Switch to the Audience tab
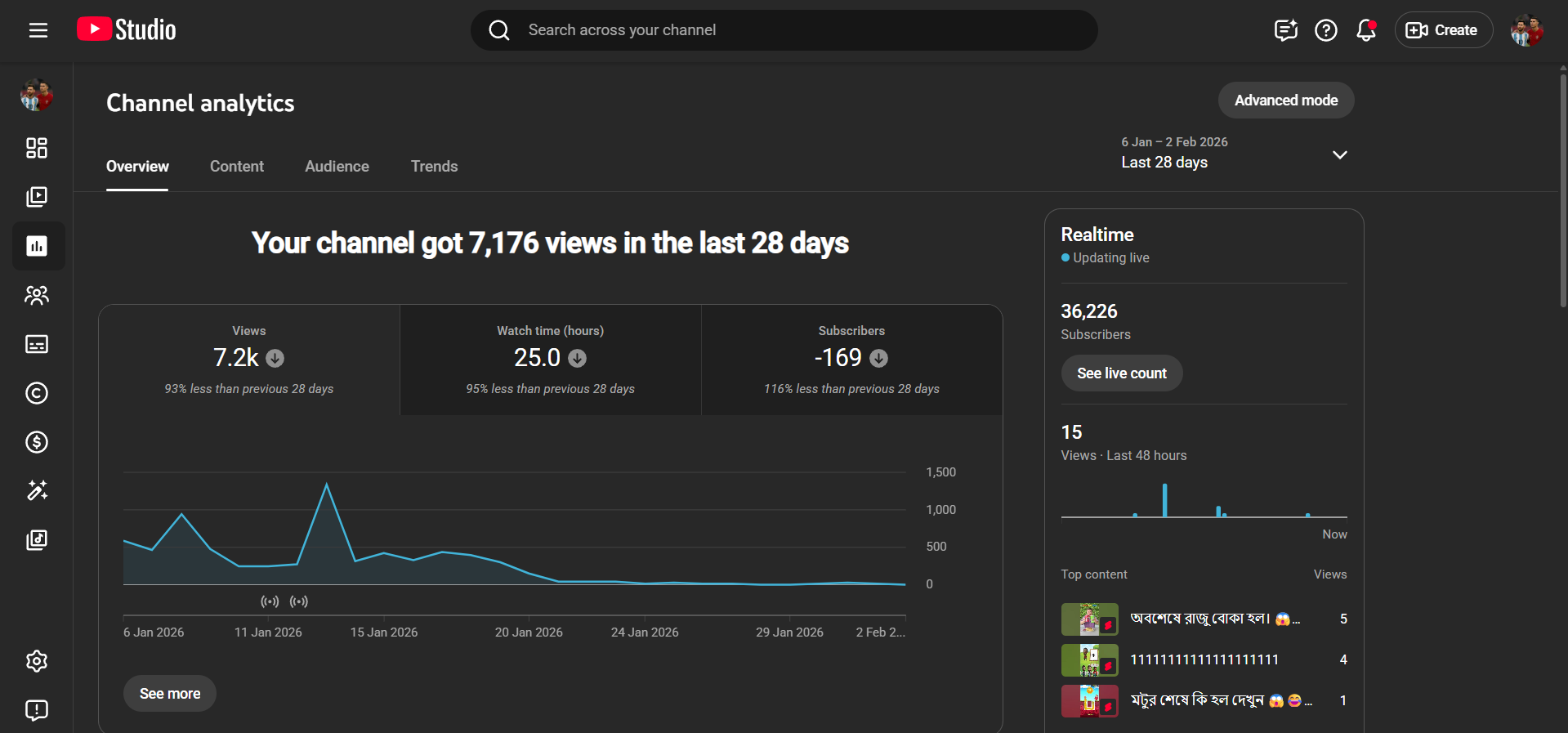Screen dimensions: 1568x733 pyautogui.click(x=337, y=167)
